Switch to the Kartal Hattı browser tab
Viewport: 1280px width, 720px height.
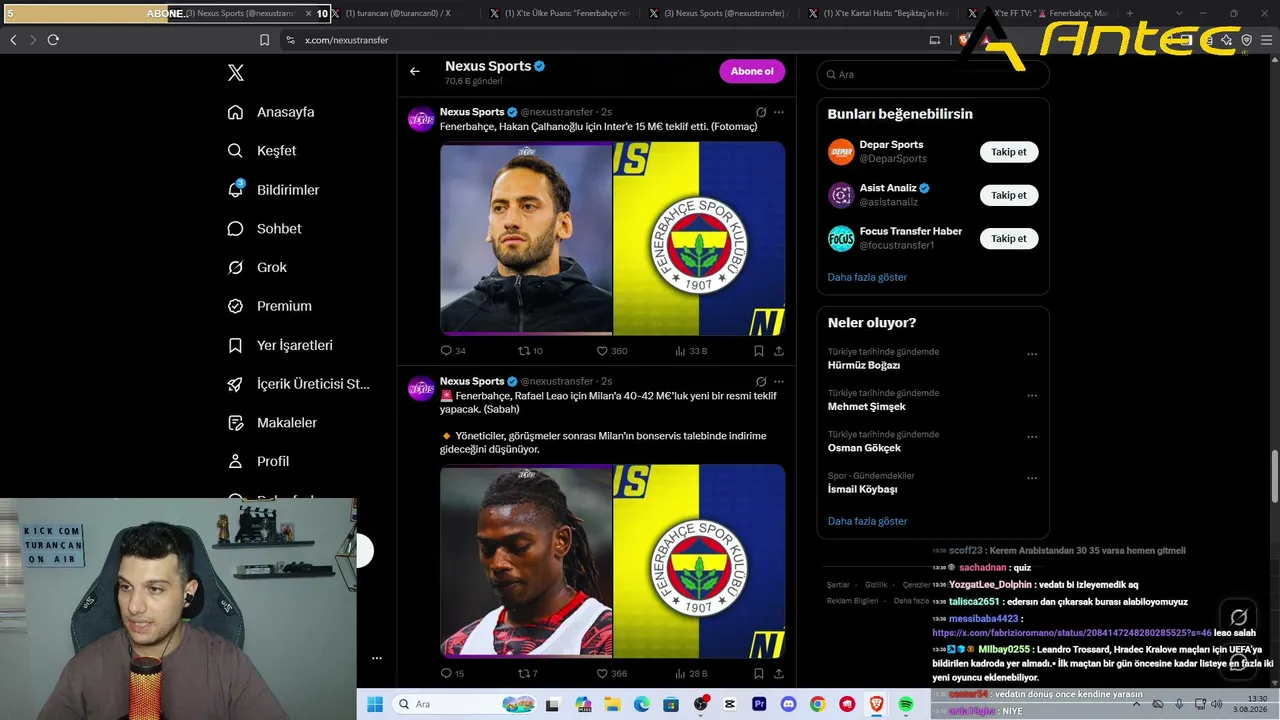(883, 14)
